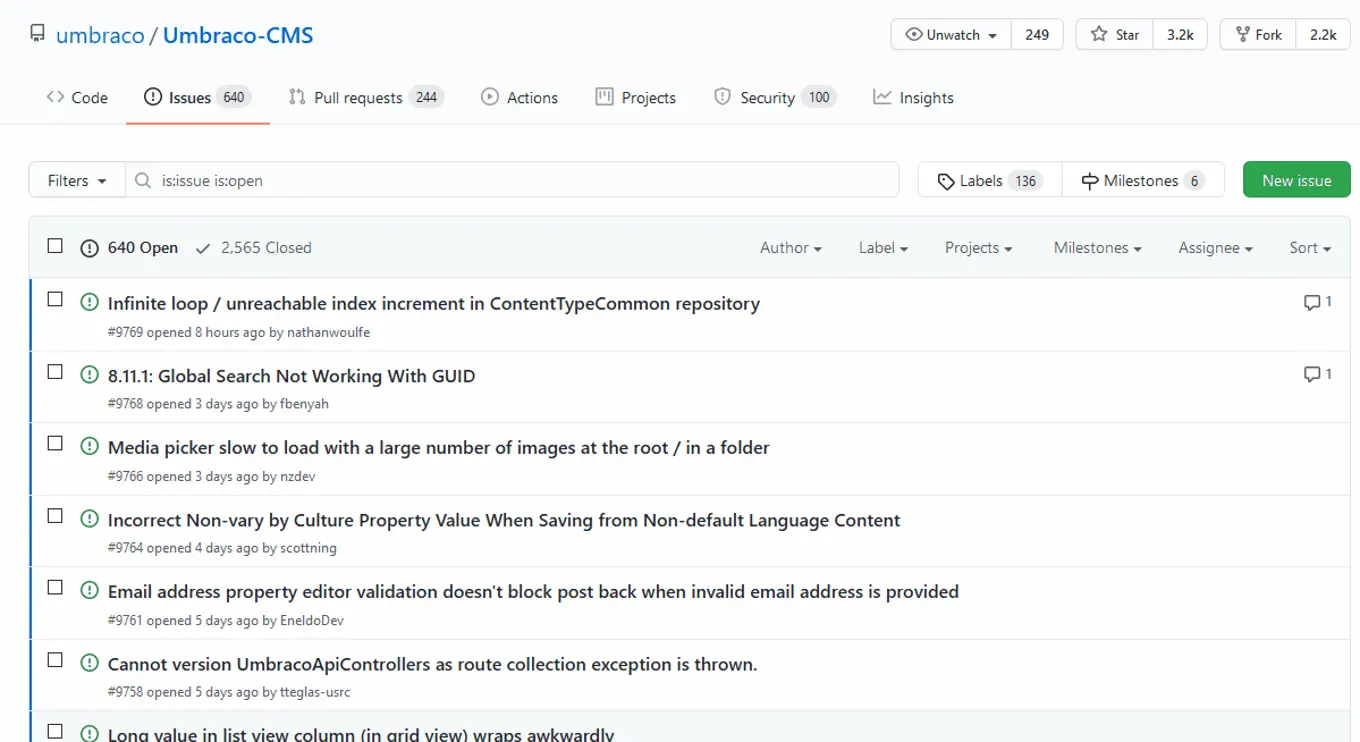This screenshot has width=1360, height=742.
Task: Open author link tteglas-usrc
Action: [315, 692]
